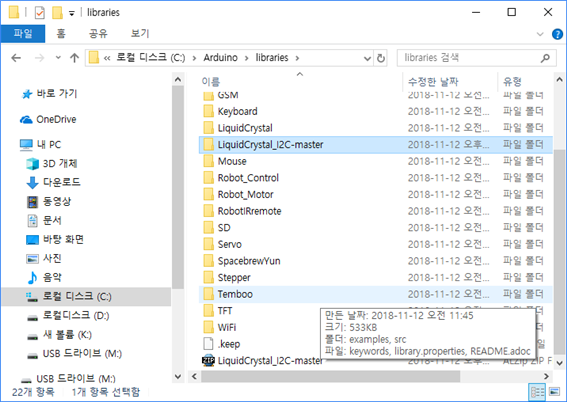Screen dimensions: 567x402
Task: Click the search magnifier icon
Action: pos(545,58)
